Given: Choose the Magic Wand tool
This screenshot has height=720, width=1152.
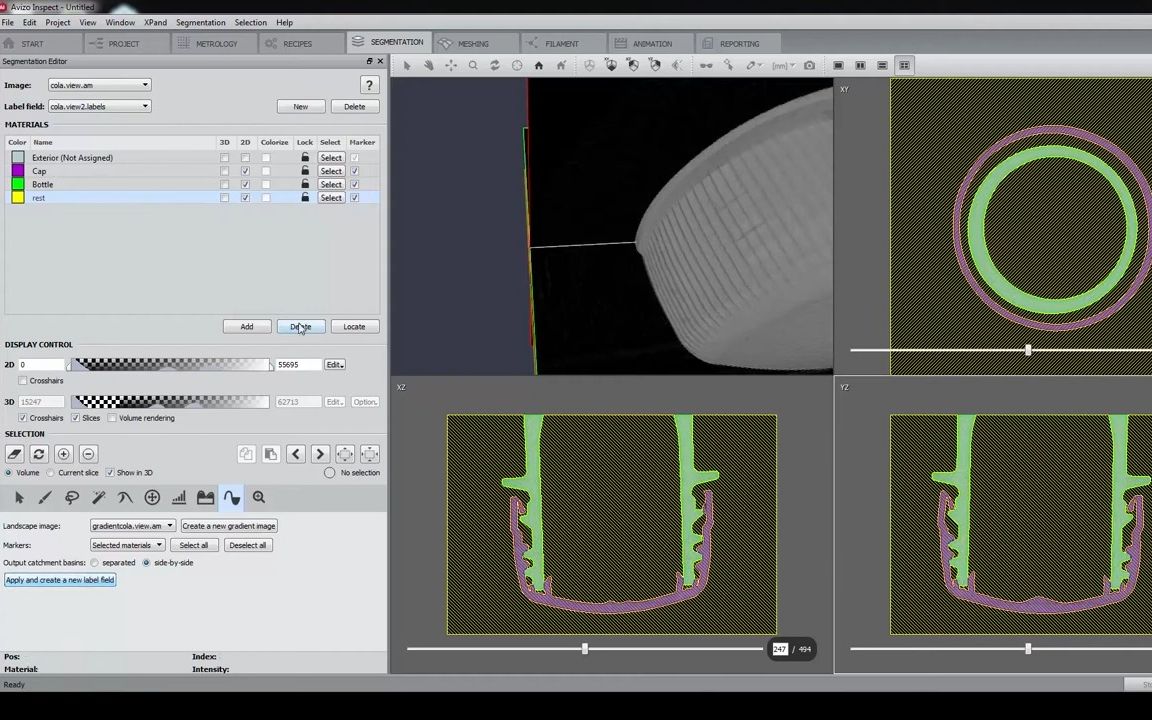Looking at the screenshot, I should [x=98, y=498].
